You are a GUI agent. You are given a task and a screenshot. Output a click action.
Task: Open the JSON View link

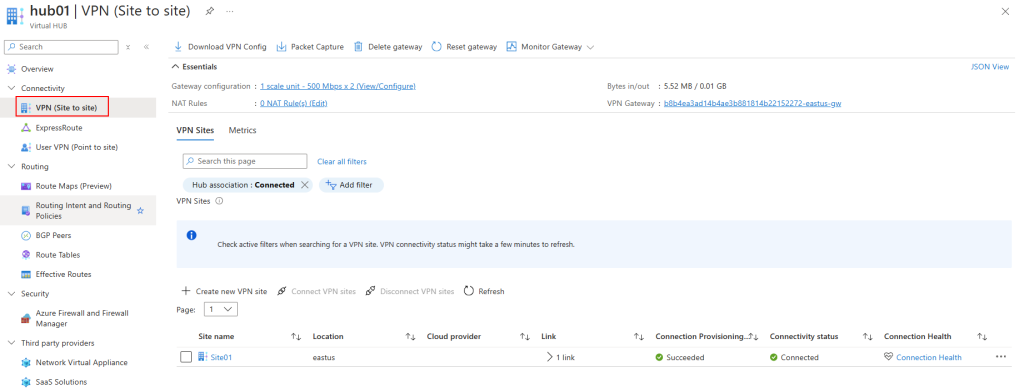[x=990, y=67]
